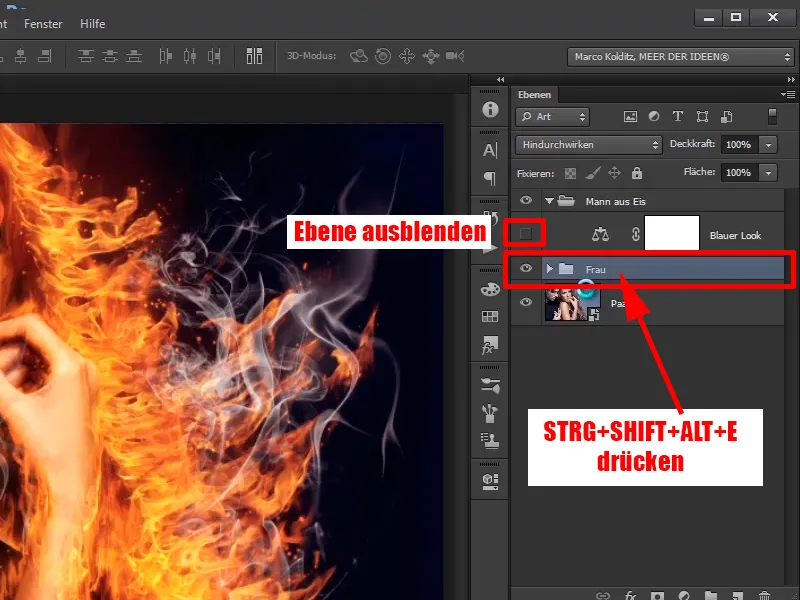Toggle pixel layer filter in Ebenen panel

click(x=630, y=116)
